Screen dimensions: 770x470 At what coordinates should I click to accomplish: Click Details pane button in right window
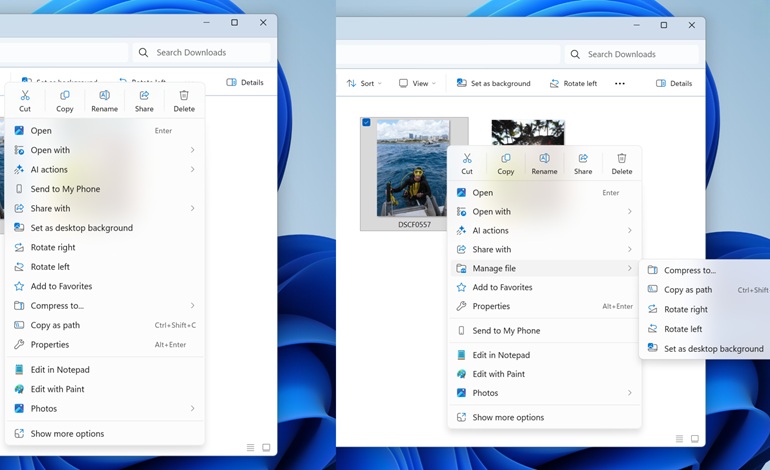click(x=674, y=83)
